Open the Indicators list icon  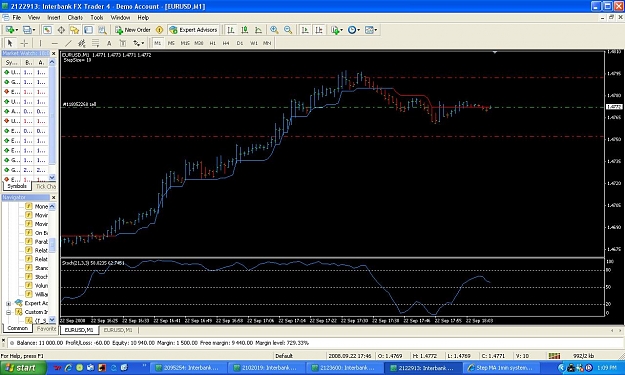335,30
